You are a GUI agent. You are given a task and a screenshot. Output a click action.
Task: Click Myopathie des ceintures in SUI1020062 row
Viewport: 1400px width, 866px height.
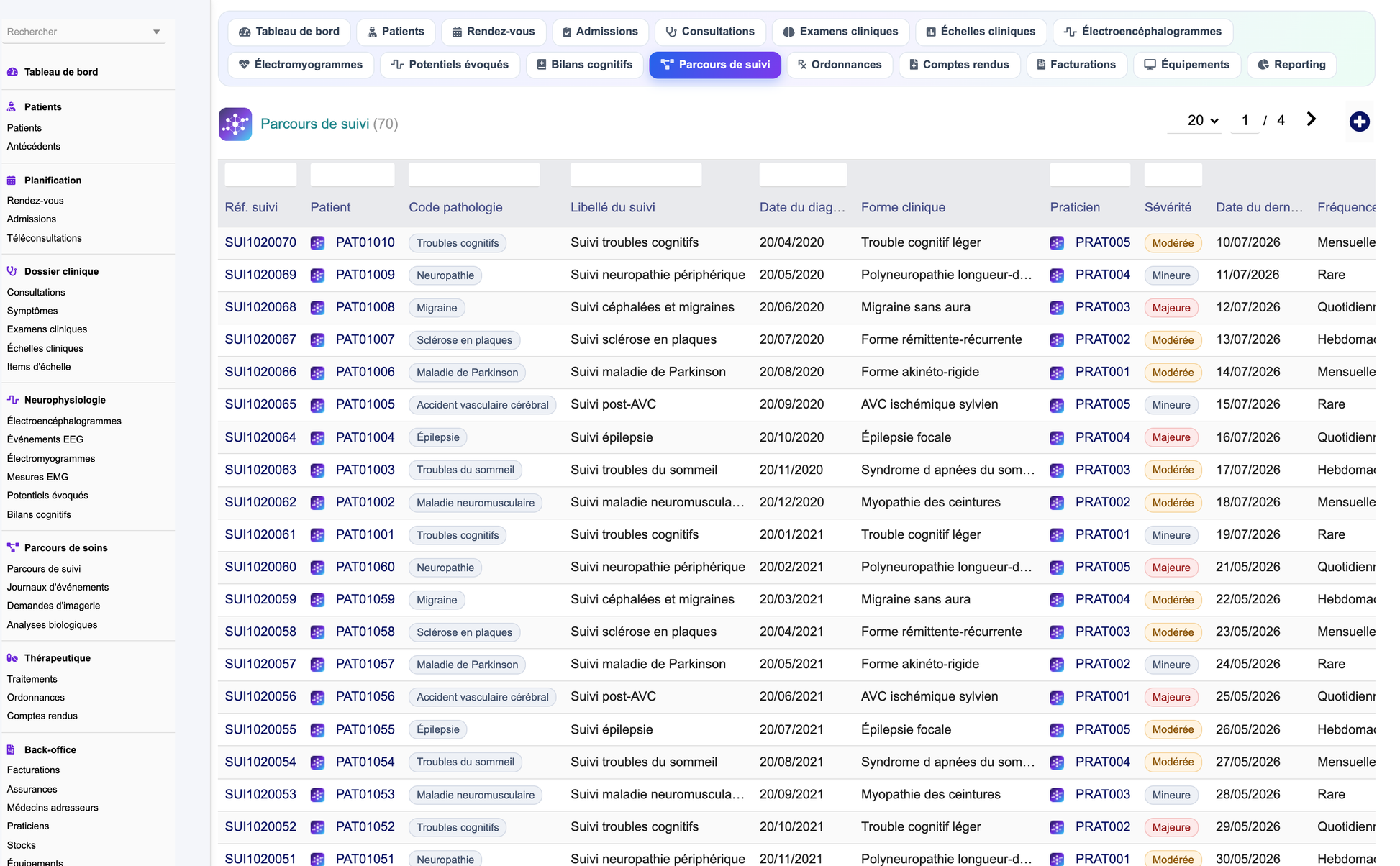pos(931,502)
